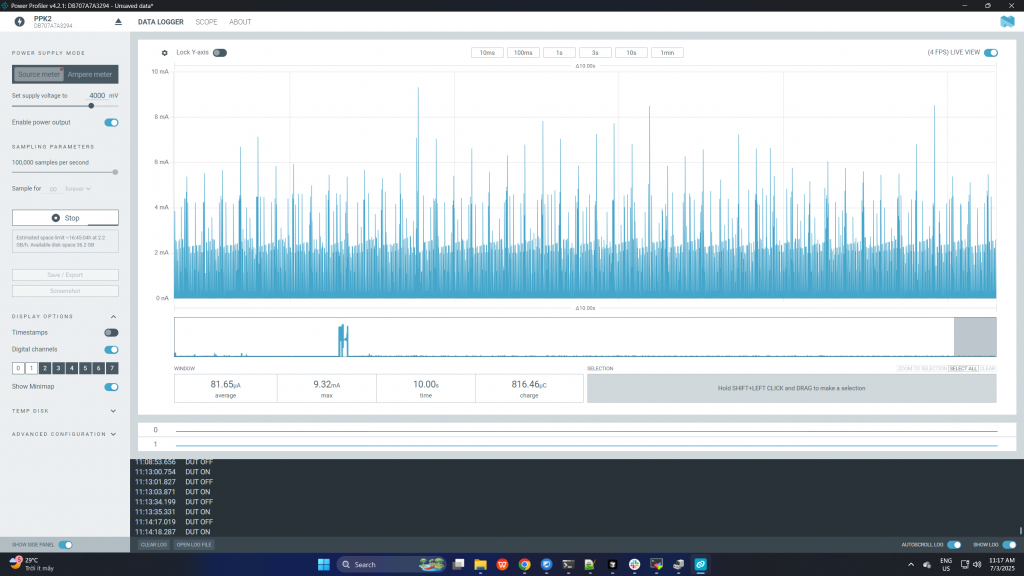
Task: Open File Explorer from the taskbar
Action: pyautogui.click(x=480, y=564)
